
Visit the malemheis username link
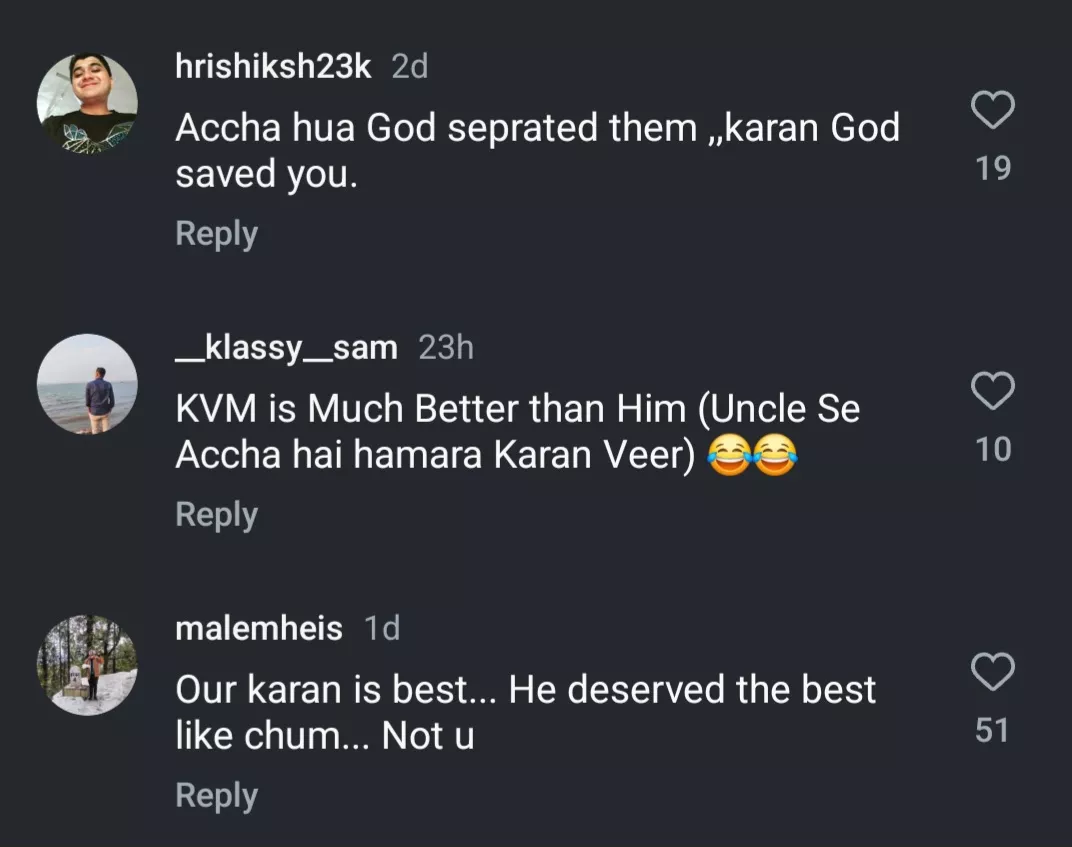(259, 629)
